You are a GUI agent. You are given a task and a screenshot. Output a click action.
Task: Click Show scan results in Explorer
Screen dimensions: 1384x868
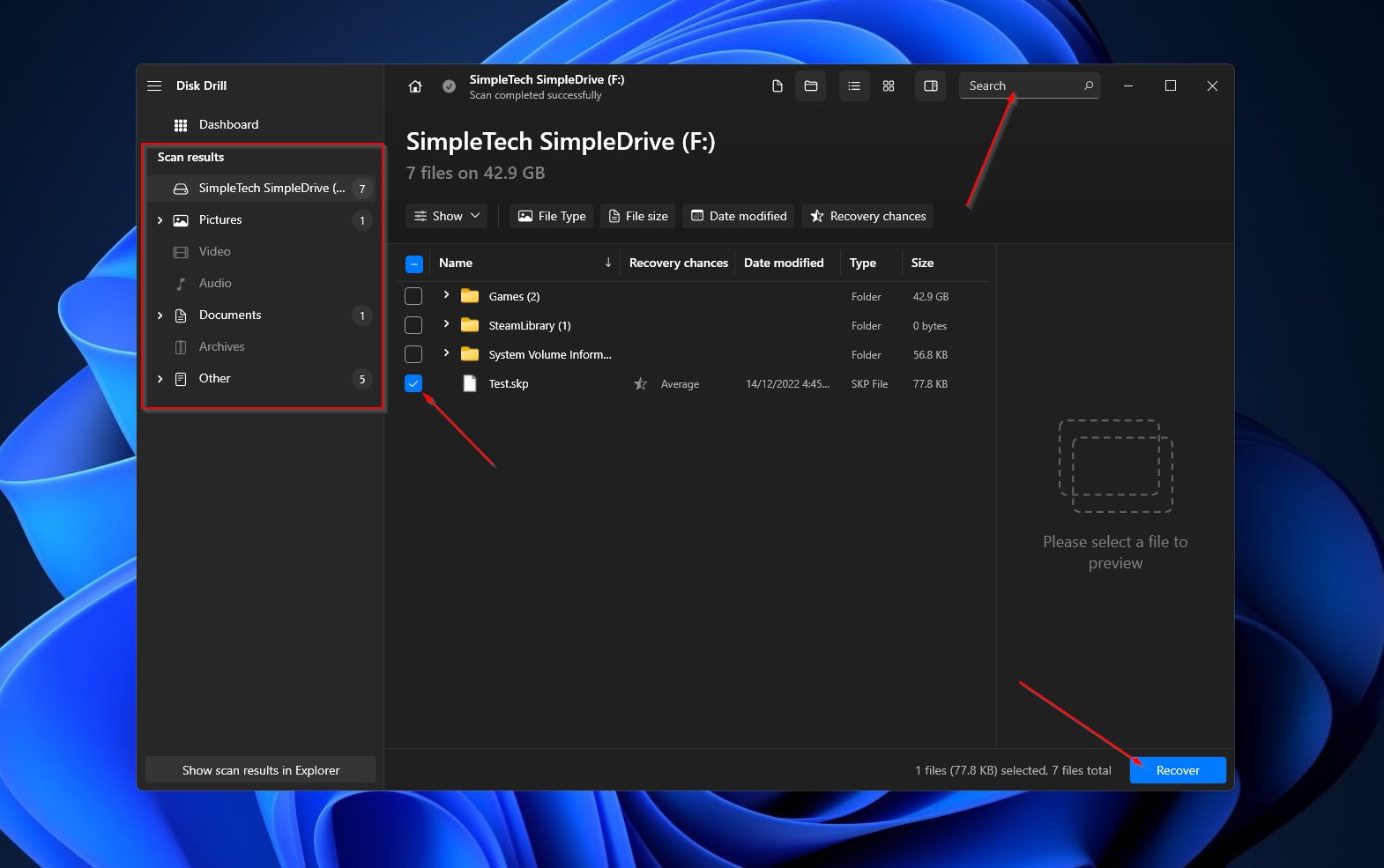(260, 770)
